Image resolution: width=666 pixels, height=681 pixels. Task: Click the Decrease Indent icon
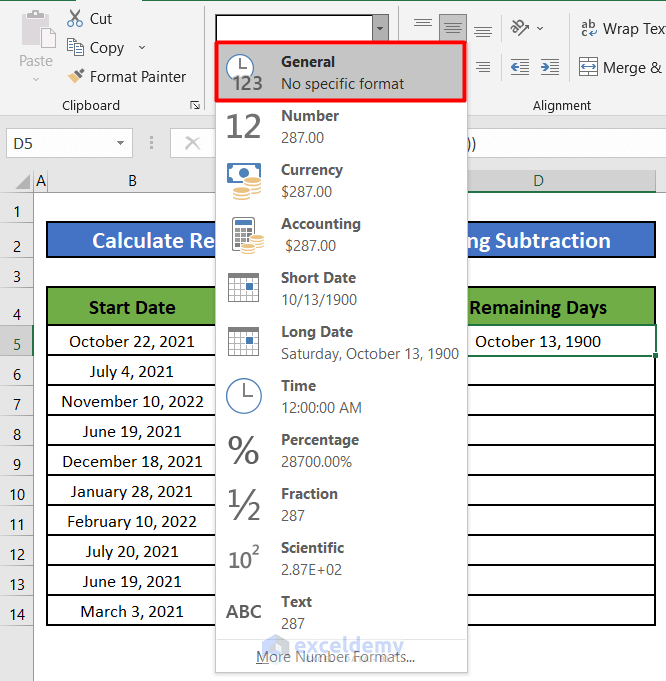(520, 67)
